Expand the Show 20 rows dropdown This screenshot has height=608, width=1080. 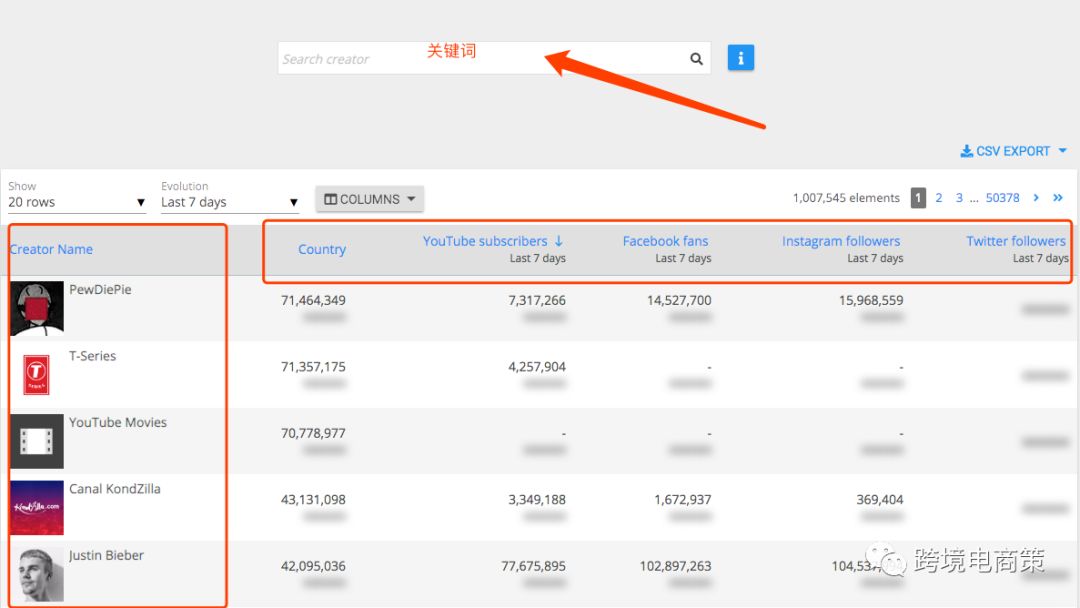76,202
